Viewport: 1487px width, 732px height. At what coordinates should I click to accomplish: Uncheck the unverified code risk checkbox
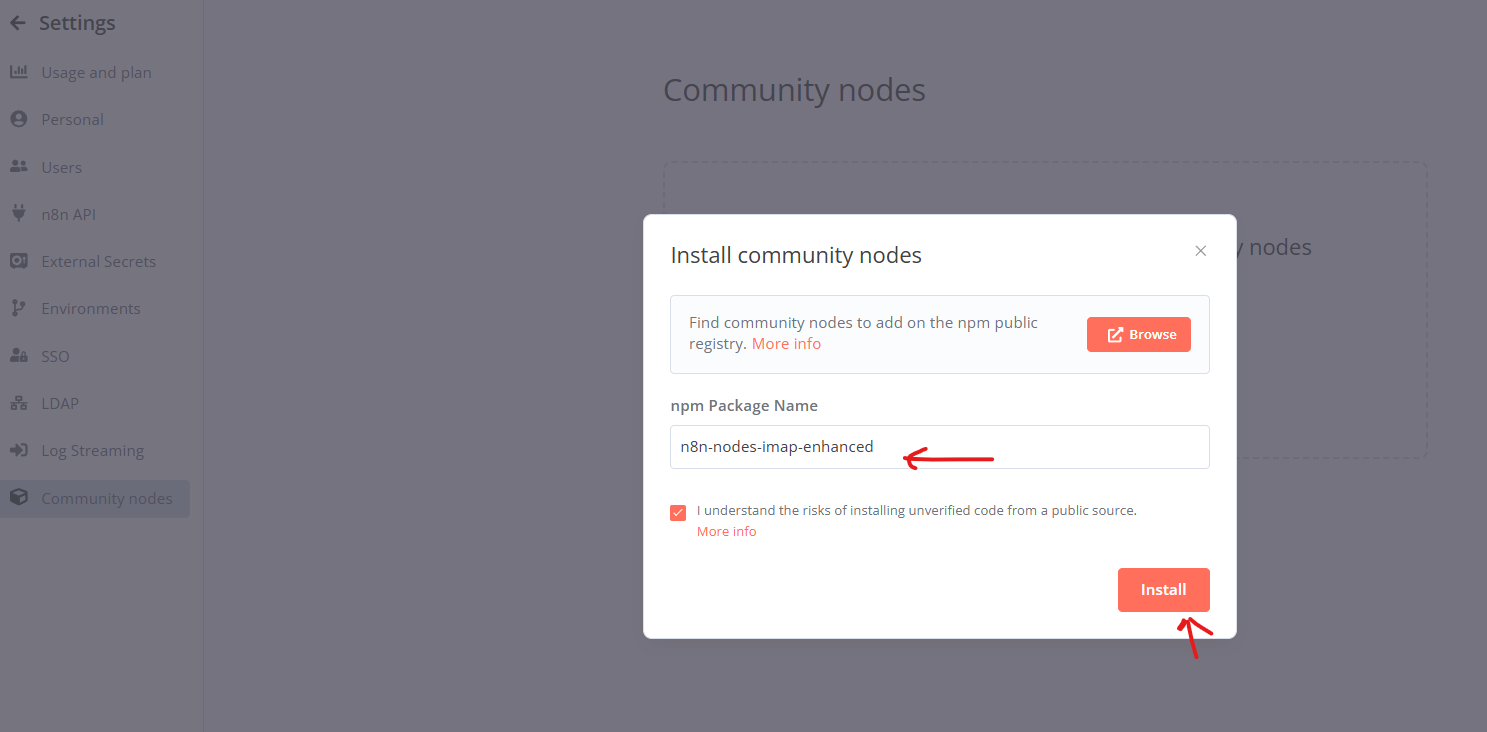tap(678, 511)
